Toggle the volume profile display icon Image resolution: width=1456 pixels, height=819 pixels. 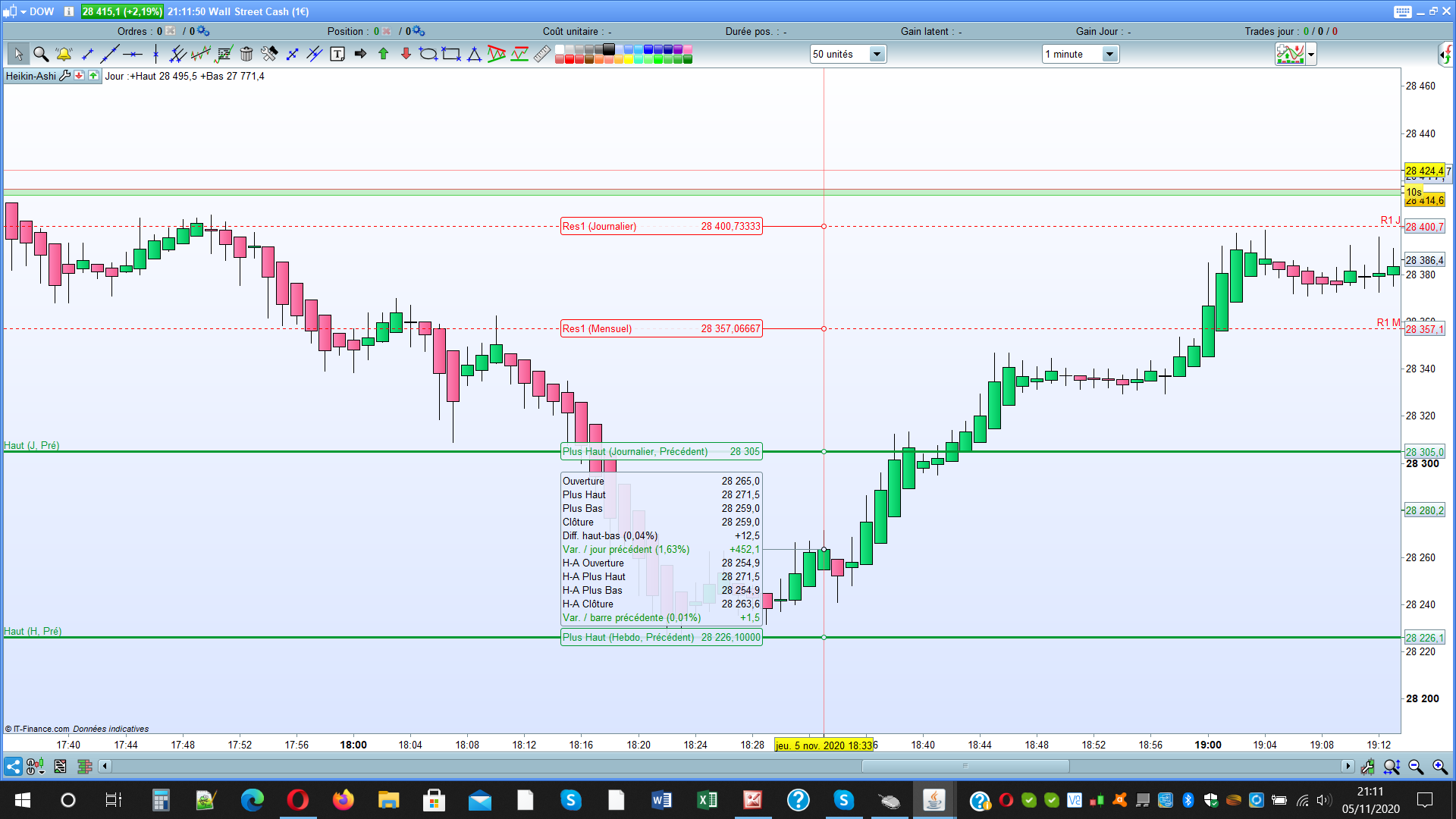85,767
